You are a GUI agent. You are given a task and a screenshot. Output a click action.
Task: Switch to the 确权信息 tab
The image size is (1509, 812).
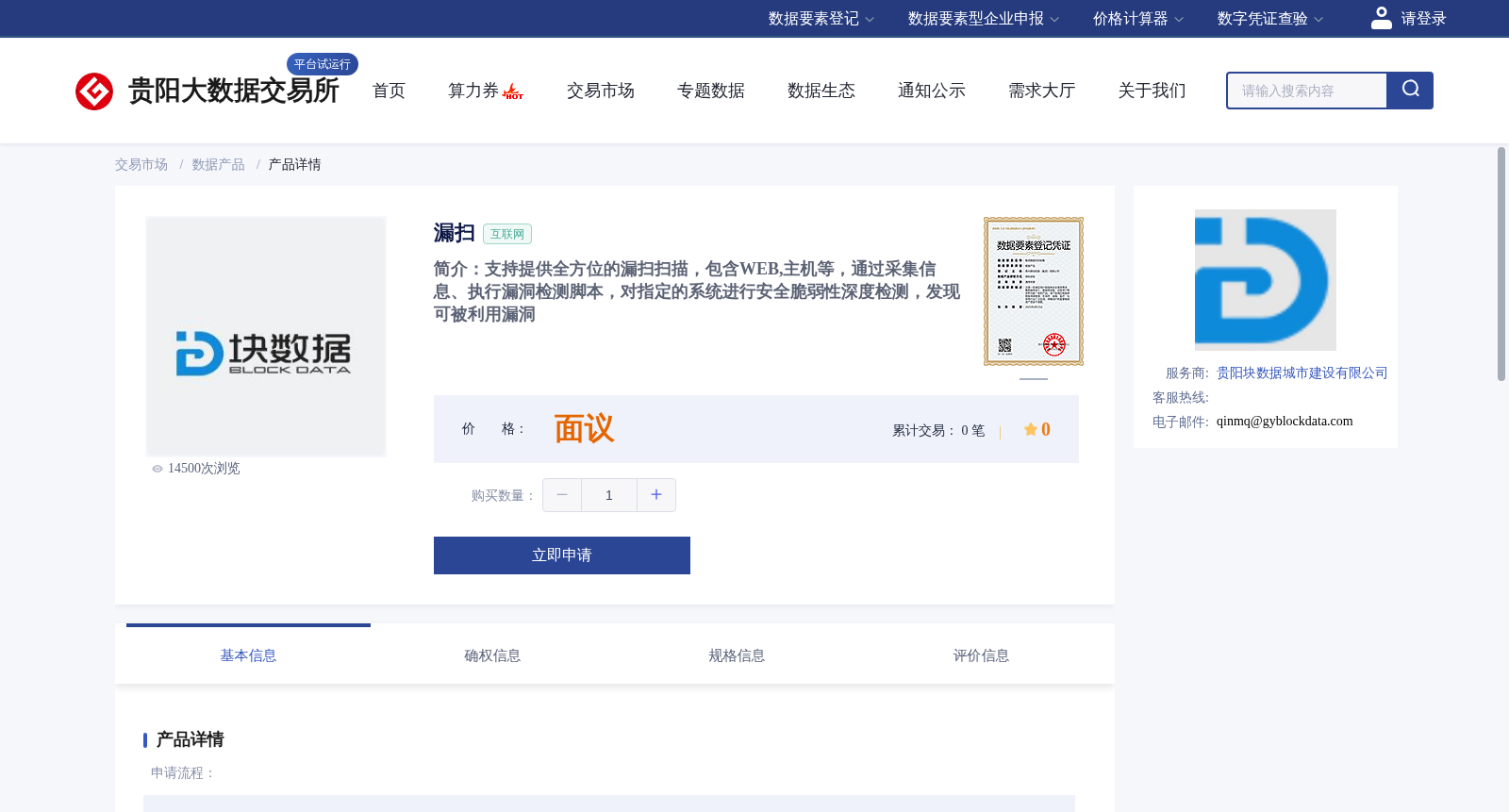tap(492, 655)
